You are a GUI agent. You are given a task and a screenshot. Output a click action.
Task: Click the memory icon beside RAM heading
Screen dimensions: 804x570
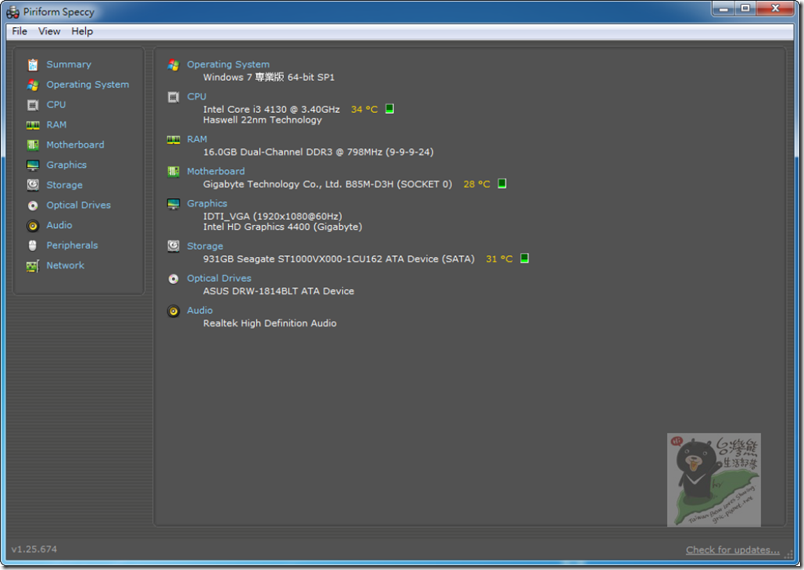pyautogui.click(x=173, y=139)
